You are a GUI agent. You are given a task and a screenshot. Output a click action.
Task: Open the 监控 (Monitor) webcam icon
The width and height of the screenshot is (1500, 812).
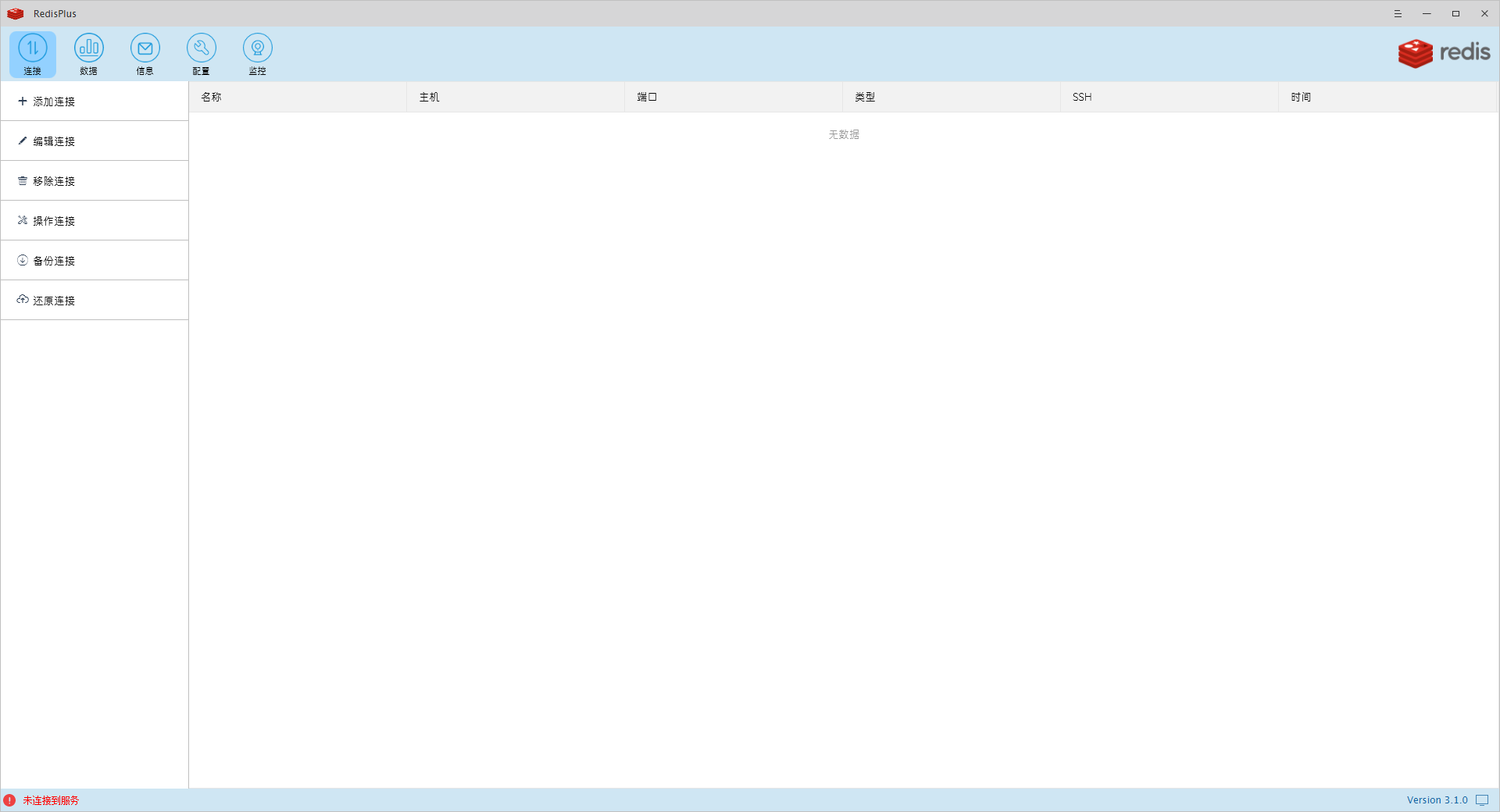(x=258, y=53)
